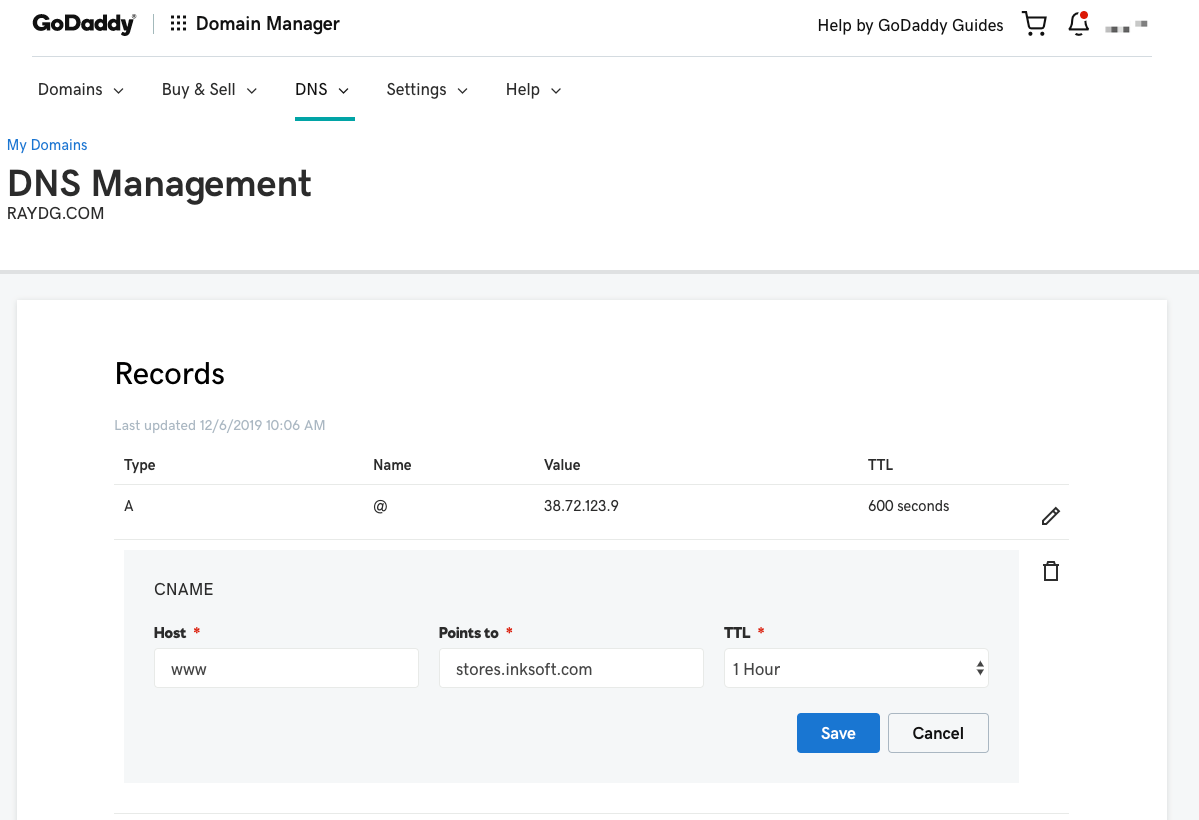Open Help by GoDaddy Guides
Image resolution: width=1199 pixels, height=820 pixels.
click(910, 26)
